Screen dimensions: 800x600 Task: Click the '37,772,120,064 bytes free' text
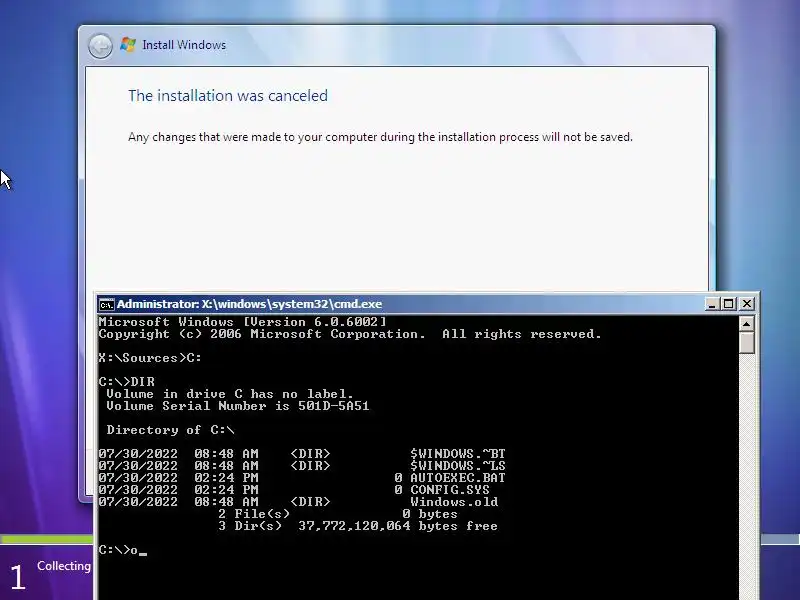pos(398,526)
